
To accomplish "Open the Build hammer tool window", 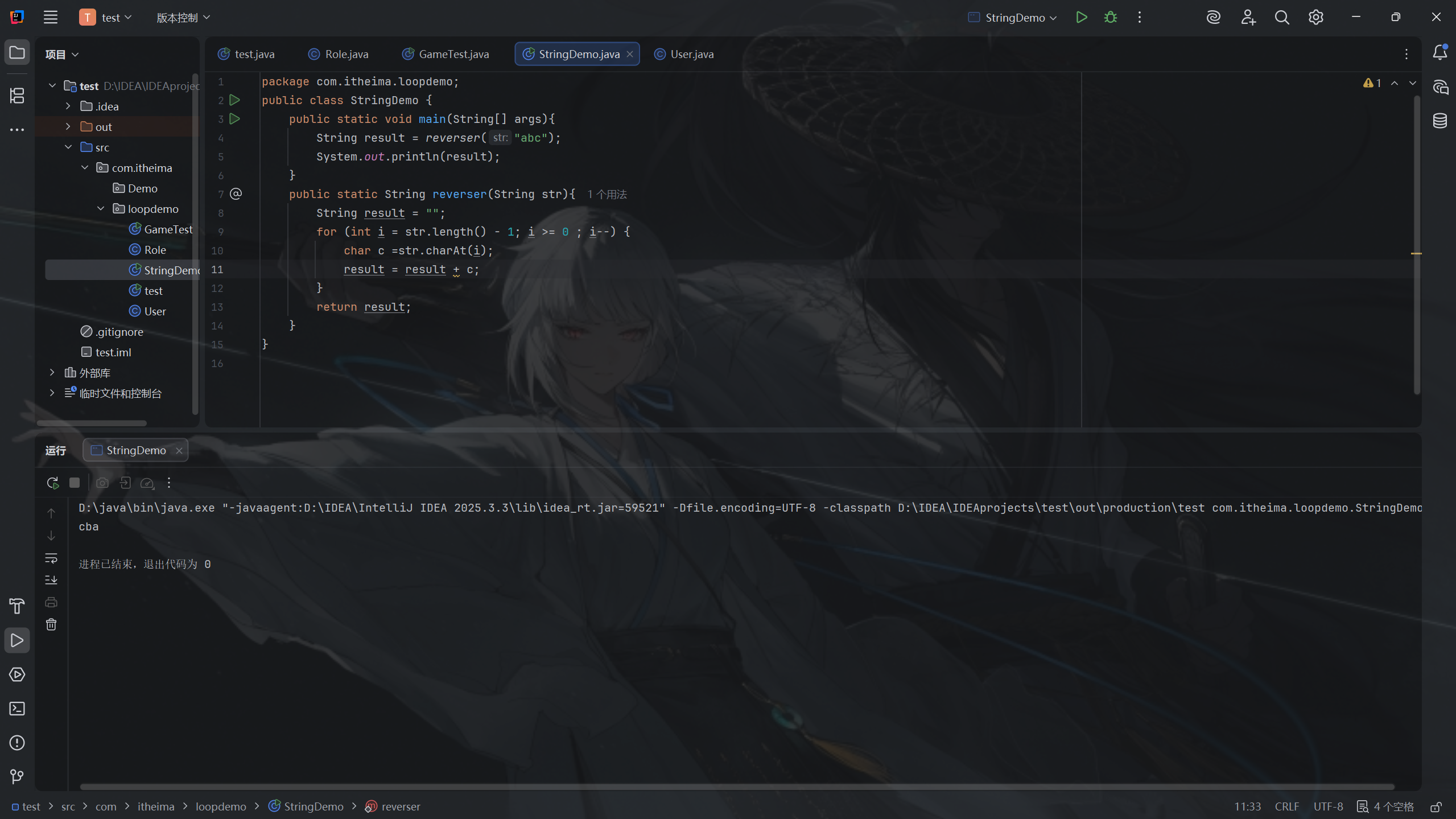I will tap(17, 607).
